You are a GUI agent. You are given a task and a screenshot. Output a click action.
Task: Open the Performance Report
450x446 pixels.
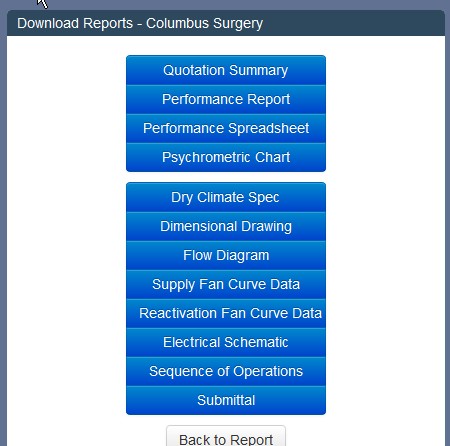pyautogui.click(x=226, y=99)
